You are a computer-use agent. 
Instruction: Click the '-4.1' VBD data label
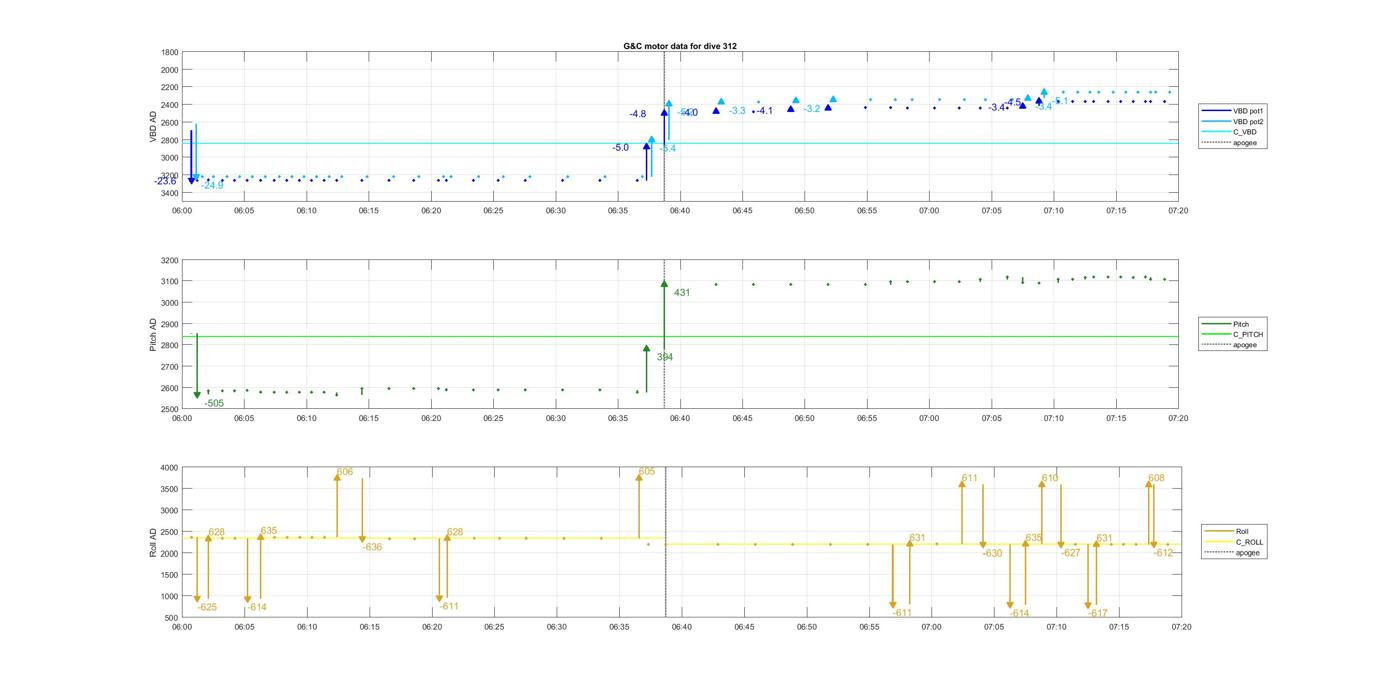[764, 111]
